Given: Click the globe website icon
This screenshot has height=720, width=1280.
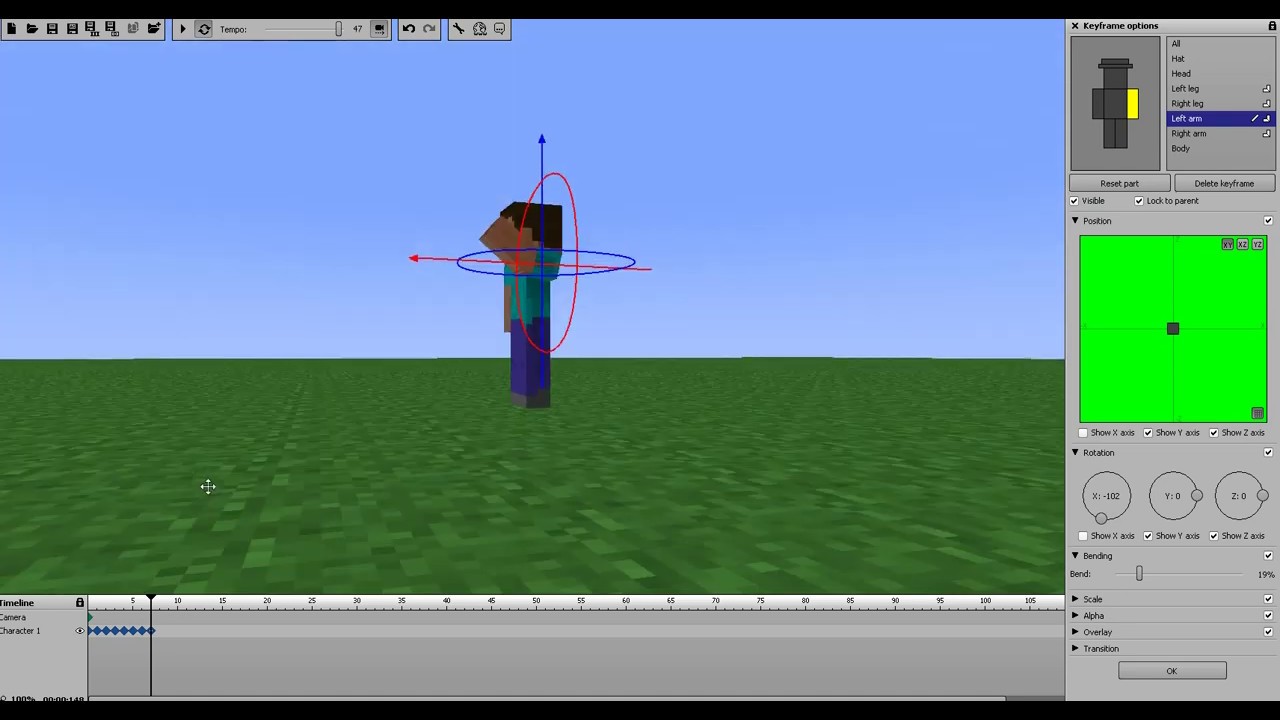Looking at the screenshot, I should (x=479, y=29).
